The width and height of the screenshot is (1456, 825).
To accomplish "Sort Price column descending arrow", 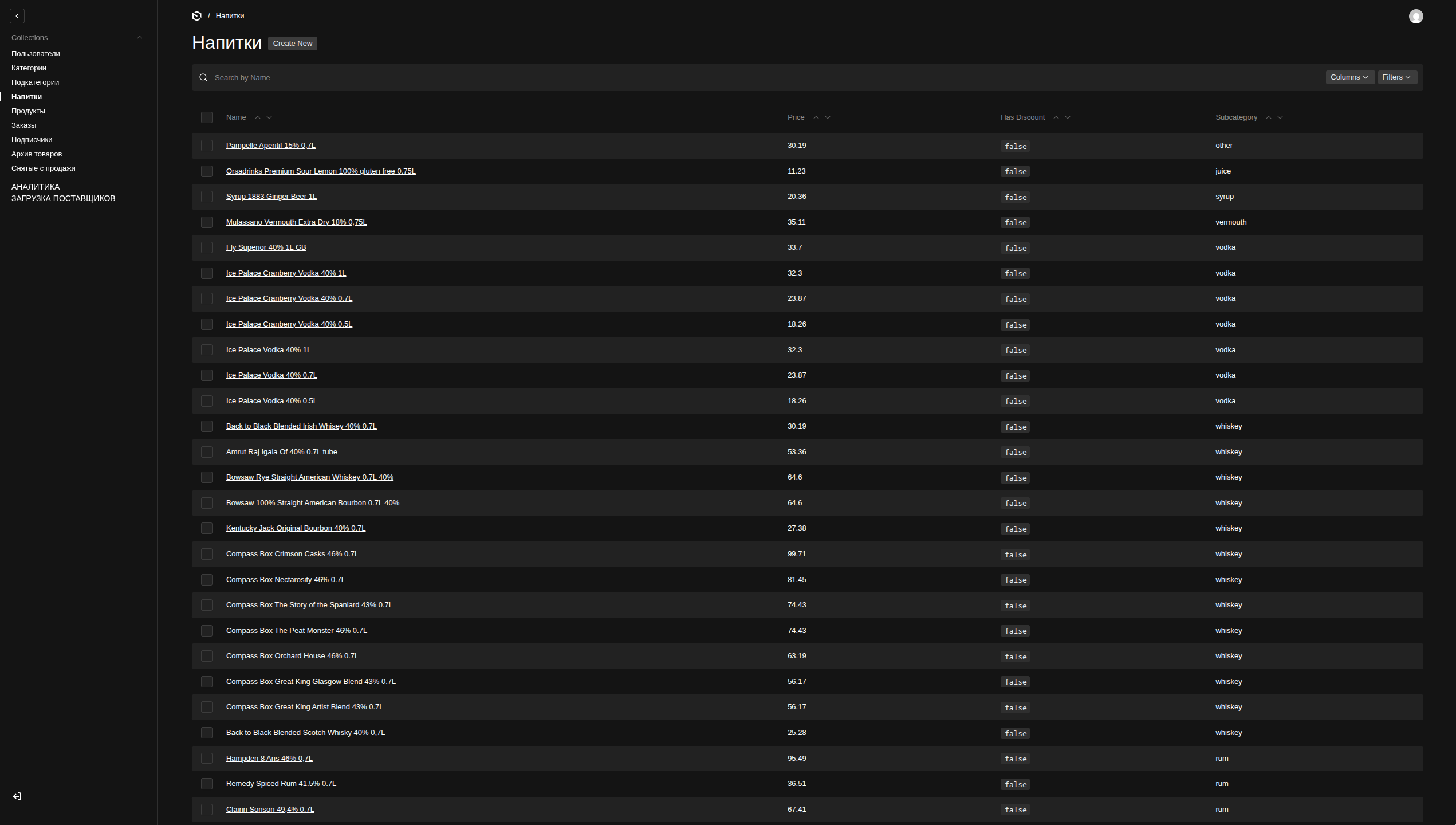I will (x=828, y=117).
